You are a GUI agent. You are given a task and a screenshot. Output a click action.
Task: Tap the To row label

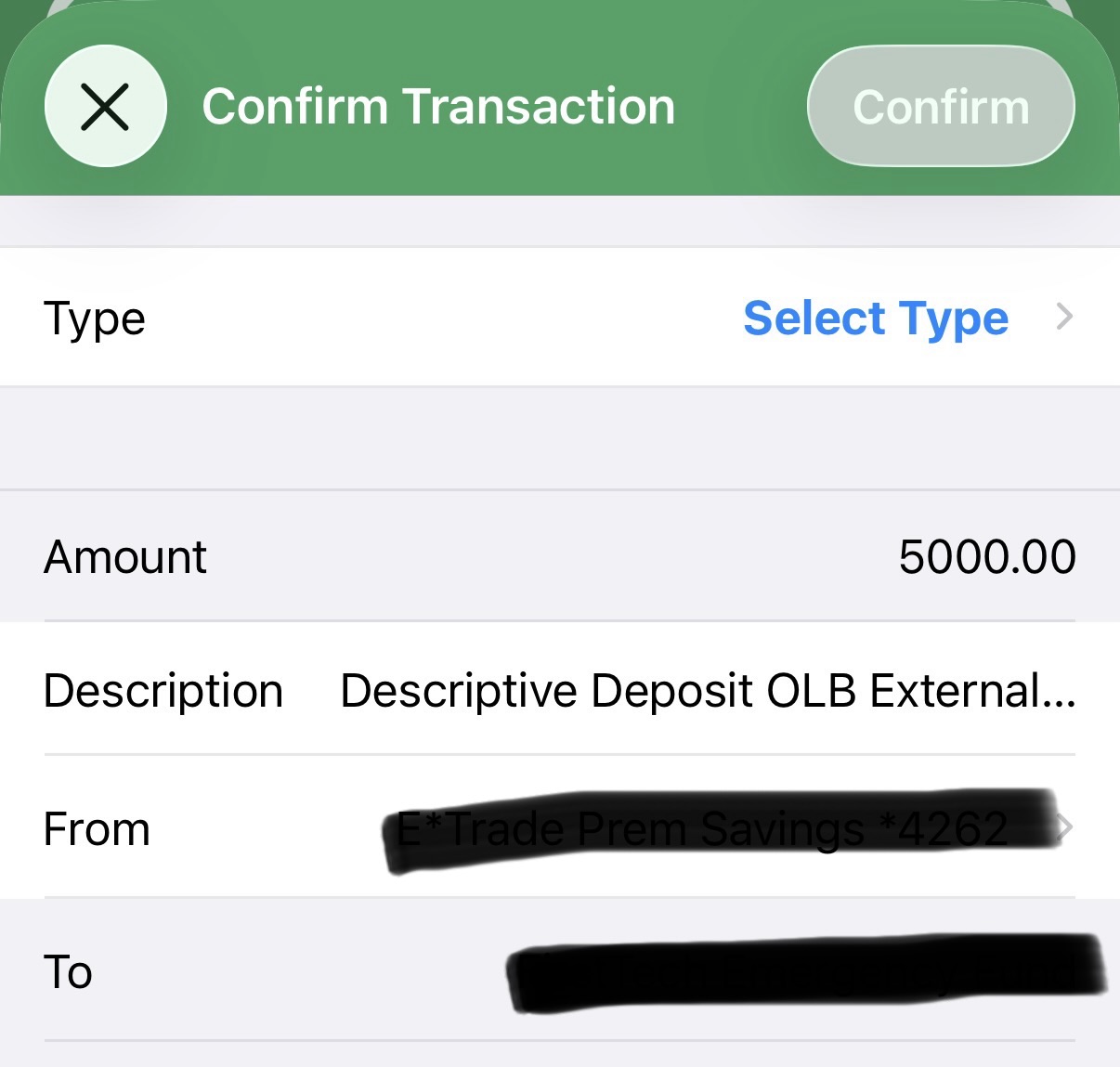[x=68, y=971]
